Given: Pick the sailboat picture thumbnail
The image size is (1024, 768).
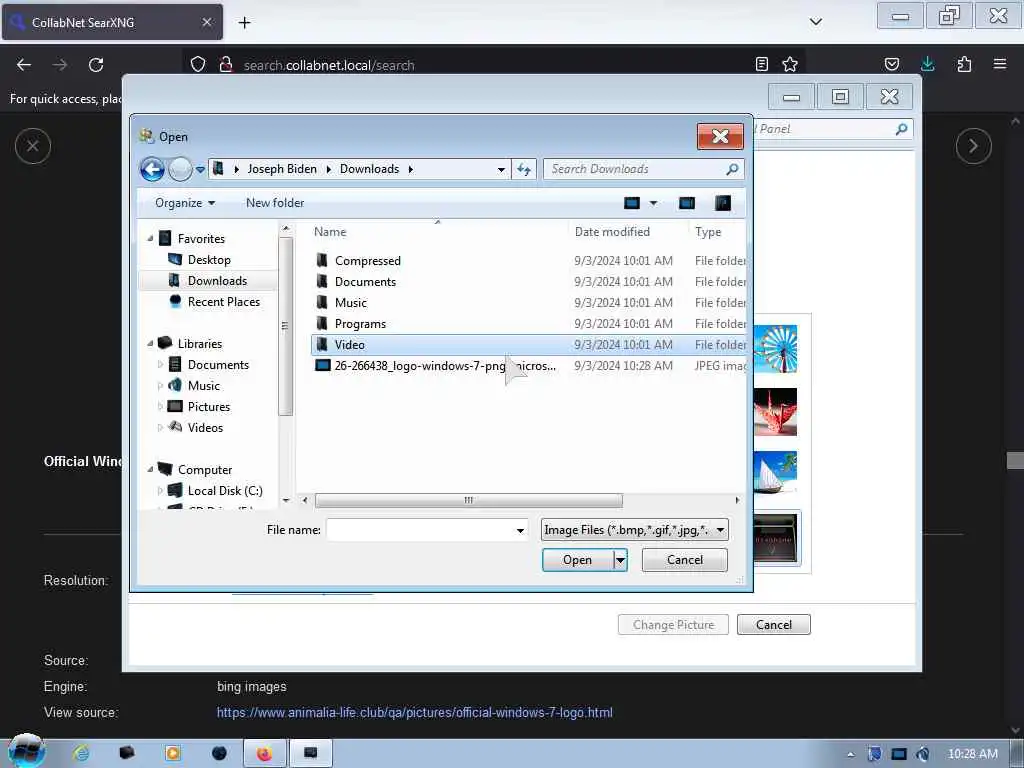Looking at the screenshot, I should [775, 474].
